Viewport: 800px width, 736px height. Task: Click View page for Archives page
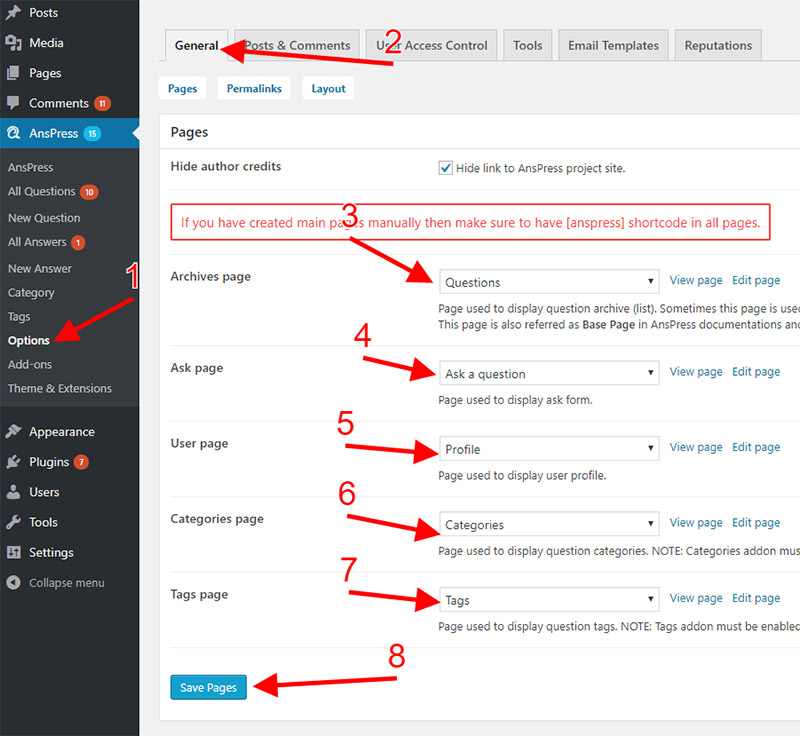click(x=696, y=280)
